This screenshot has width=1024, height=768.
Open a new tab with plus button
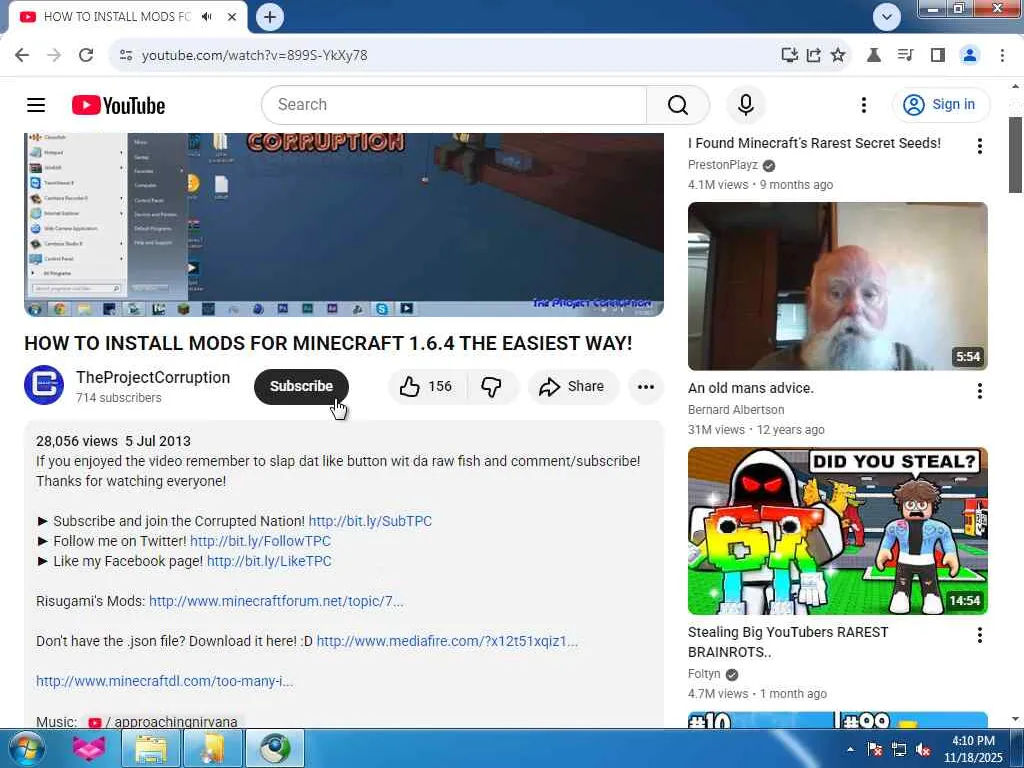point(270,16)
